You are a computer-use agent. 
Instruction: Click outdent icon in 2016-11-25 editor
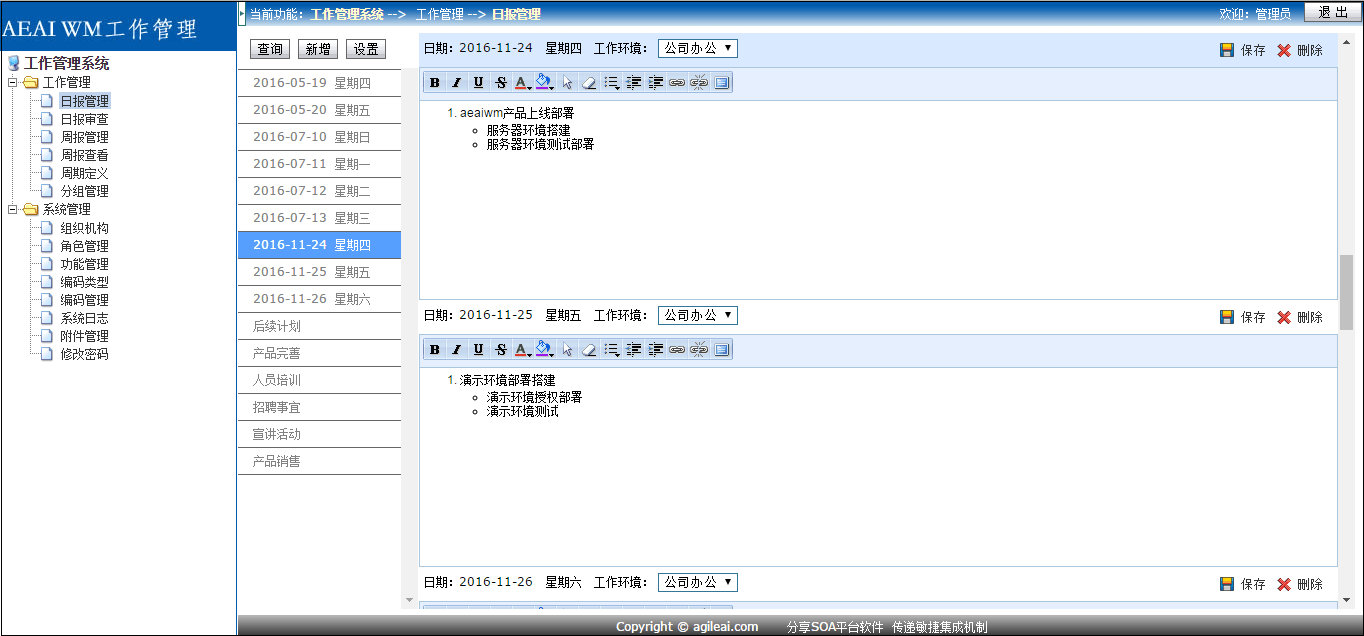tap(633, 350)
